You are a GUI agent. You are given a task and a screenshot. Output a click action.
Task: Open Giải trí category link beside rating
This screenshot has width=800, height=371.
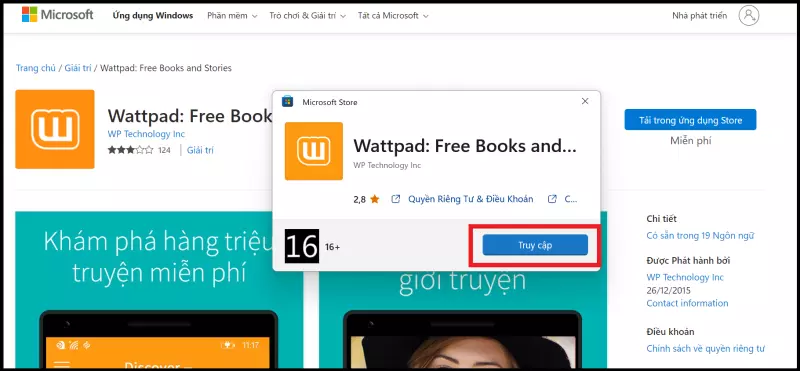coord(201,150)
